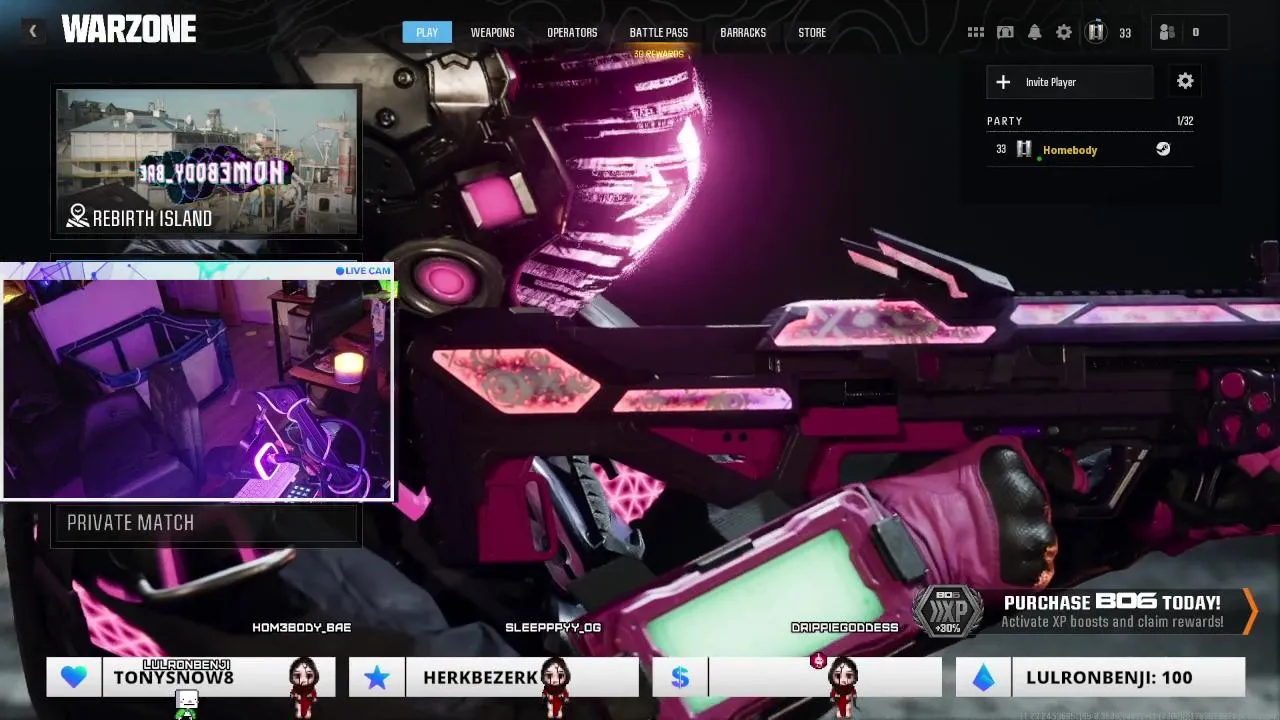Image resolution: width=1280 pixels, height=720 pixels.
Task: Click the Invite Player button
Action: (x=1070, y=82)
